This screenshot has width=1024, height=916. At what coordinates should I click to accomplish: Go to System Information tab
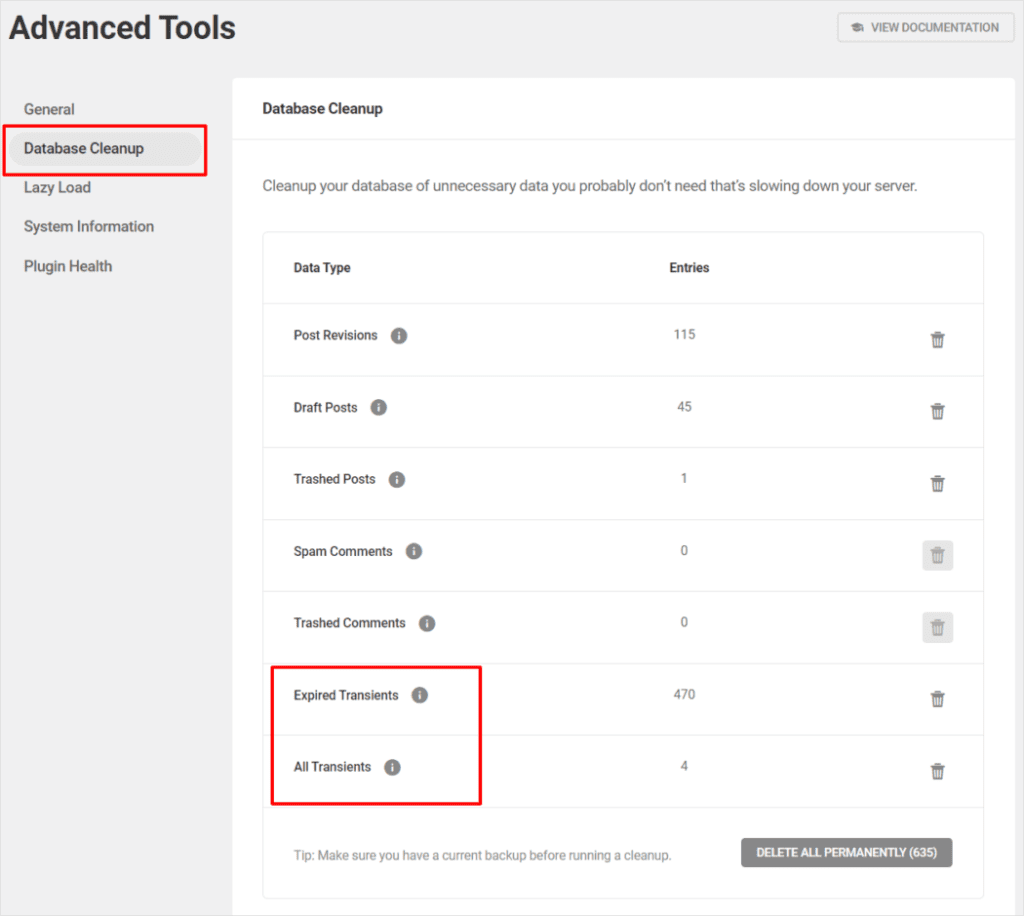(89, 226)
